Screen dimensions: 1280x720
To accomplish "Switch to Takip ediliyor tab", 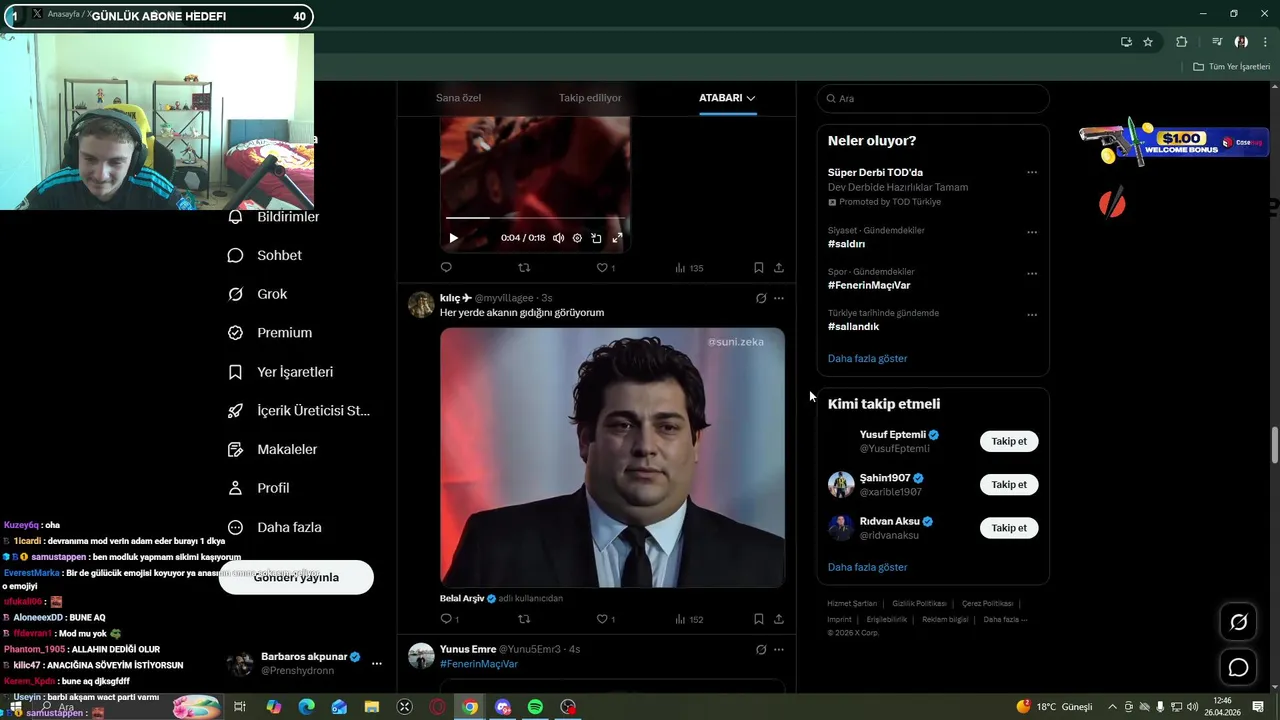I will pos(590,98).
